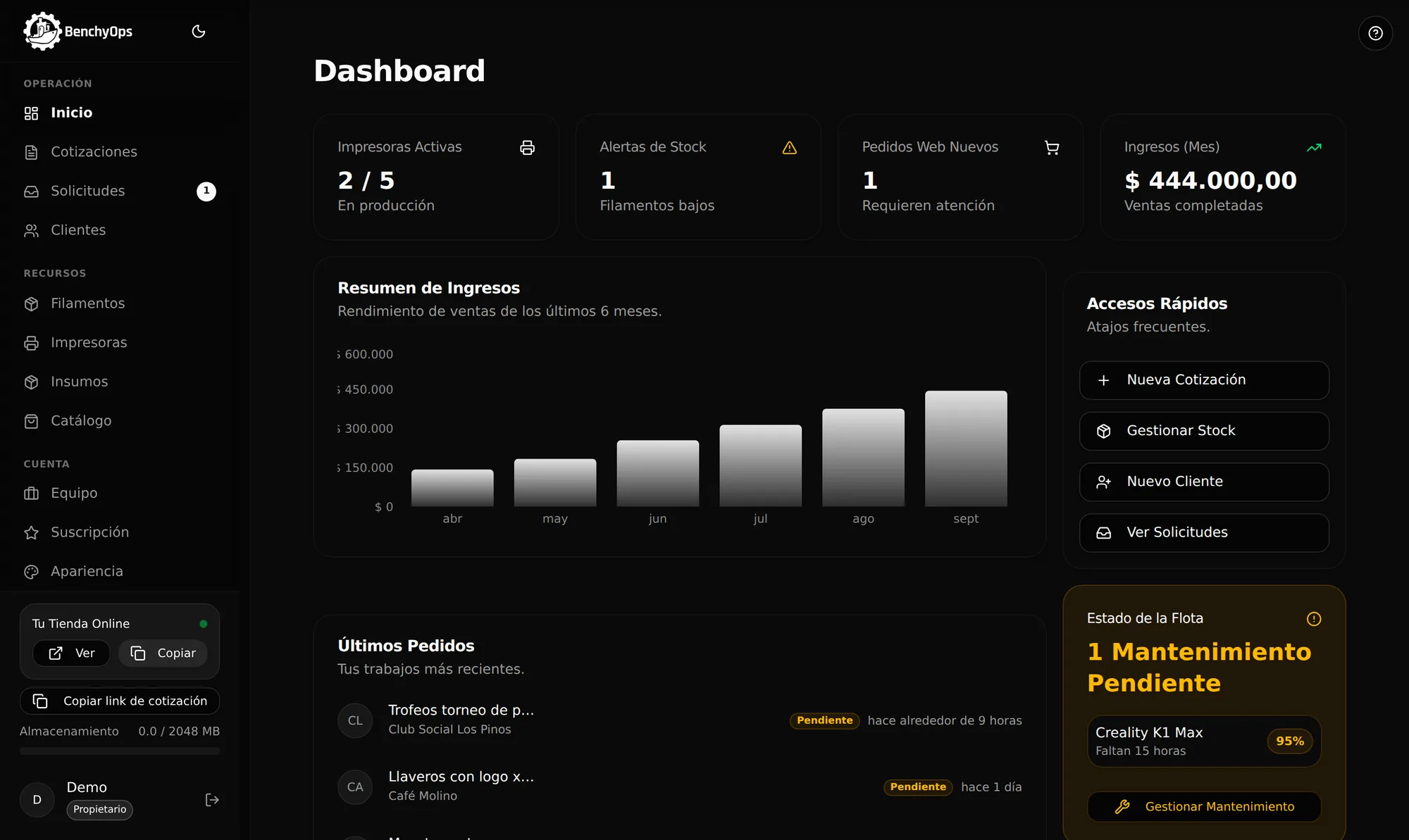Open the Catálogo page
This screenshot has height=840, width=1409.
pos(120,421)
